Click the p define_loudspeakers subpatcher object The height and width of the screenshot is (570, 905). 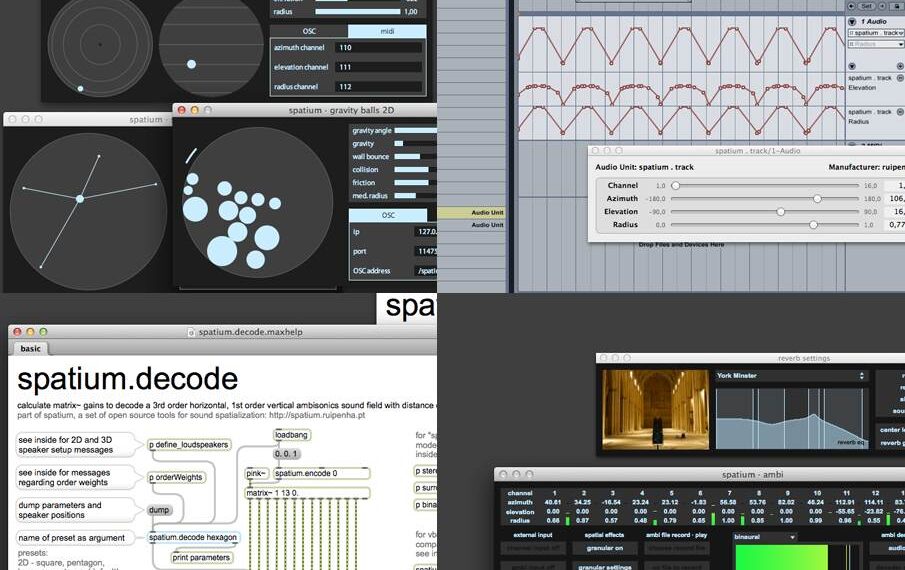point(189,444)
